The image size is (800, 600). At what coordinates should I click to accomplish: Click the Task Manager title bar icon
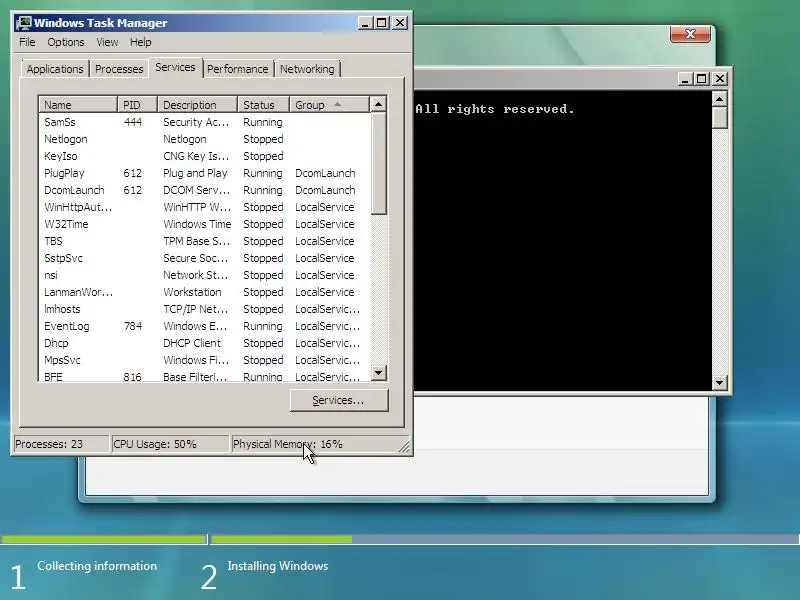[x=23, y=23]
